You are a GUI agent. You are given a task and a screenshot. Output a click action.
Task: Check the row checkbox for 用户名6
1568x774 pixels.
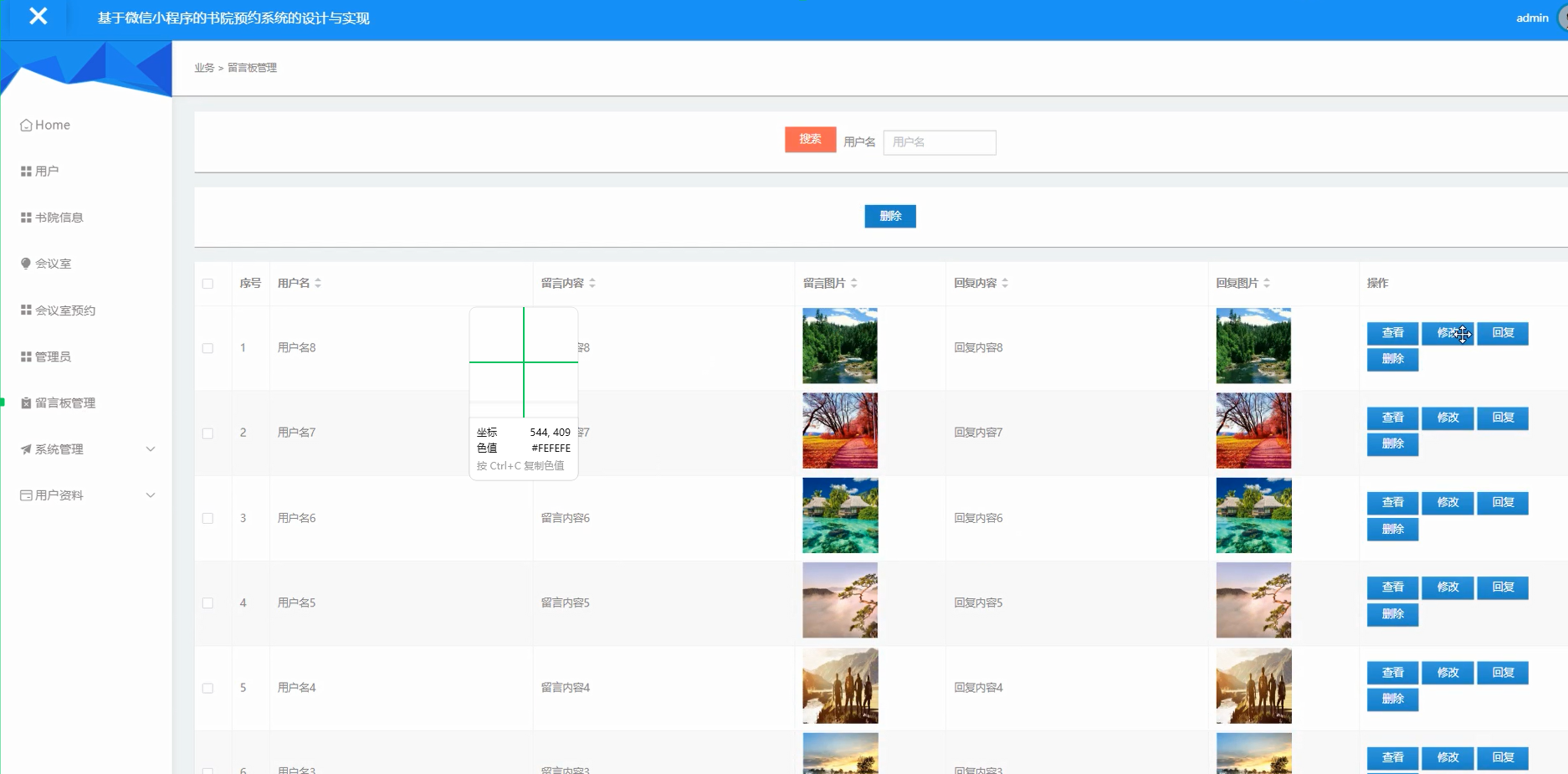[x=208, y=517]
